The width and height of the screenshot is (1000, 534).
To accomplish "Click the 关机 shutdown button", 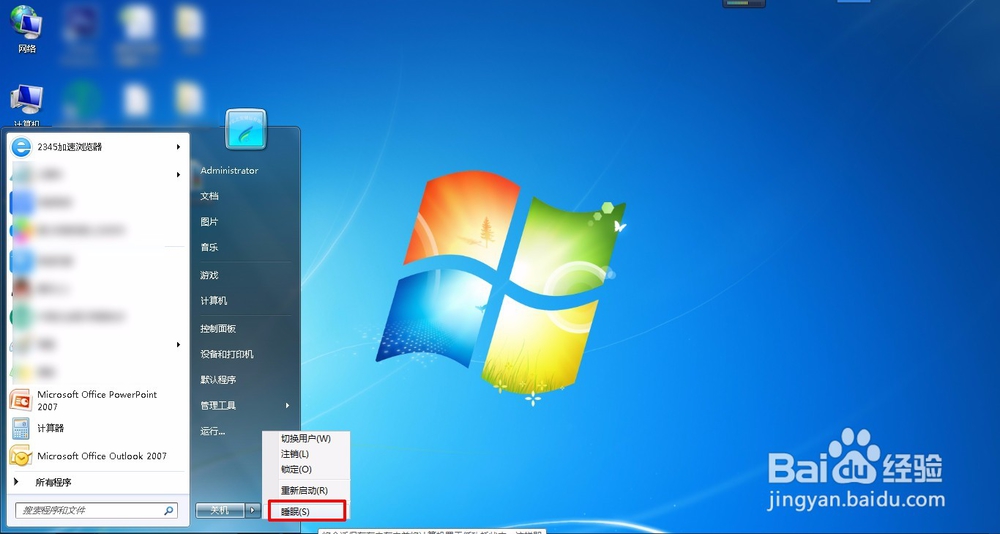I will [220, 510].
